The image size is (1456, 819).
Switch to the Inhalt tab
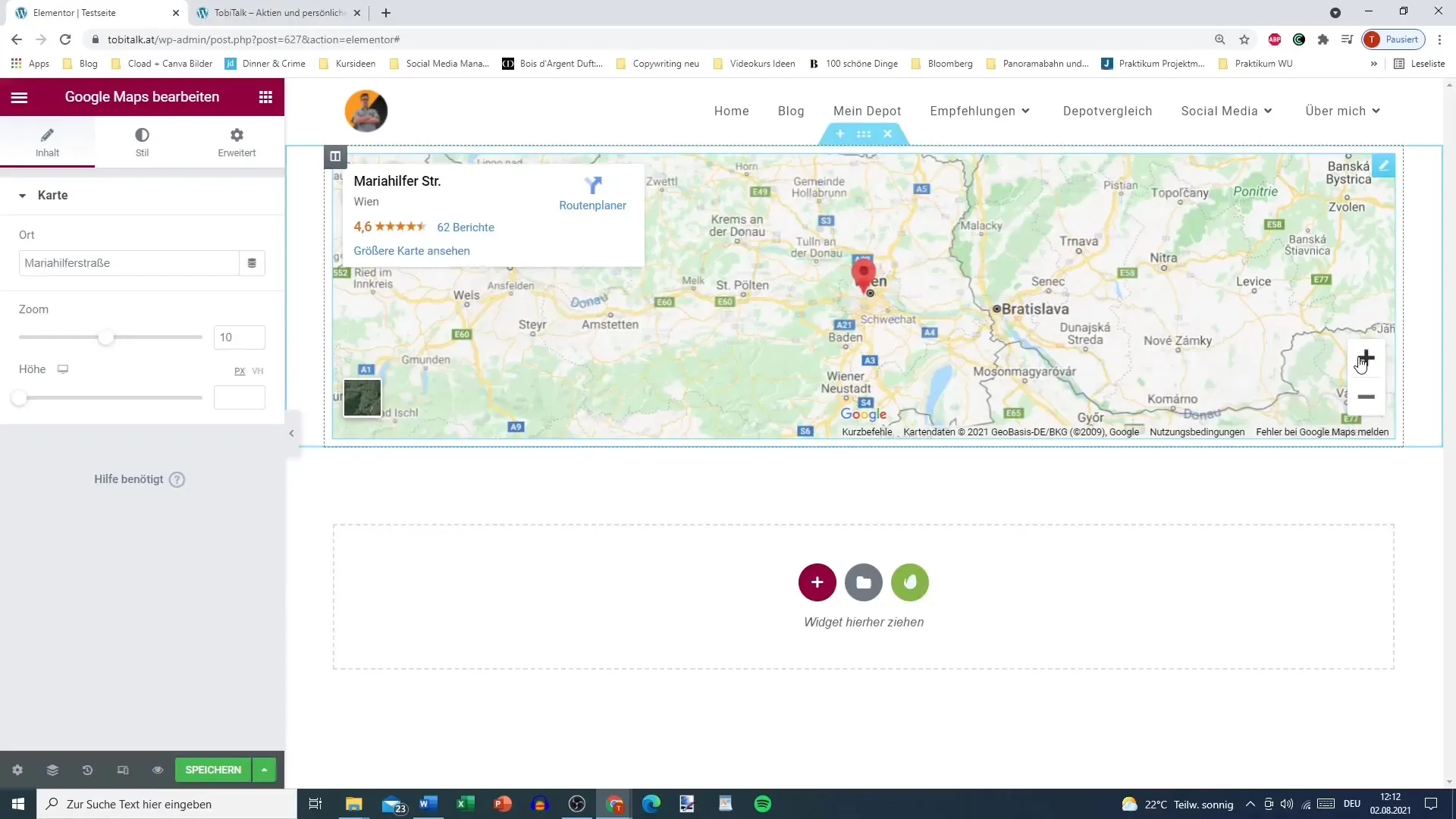click(x=47, y=142)
